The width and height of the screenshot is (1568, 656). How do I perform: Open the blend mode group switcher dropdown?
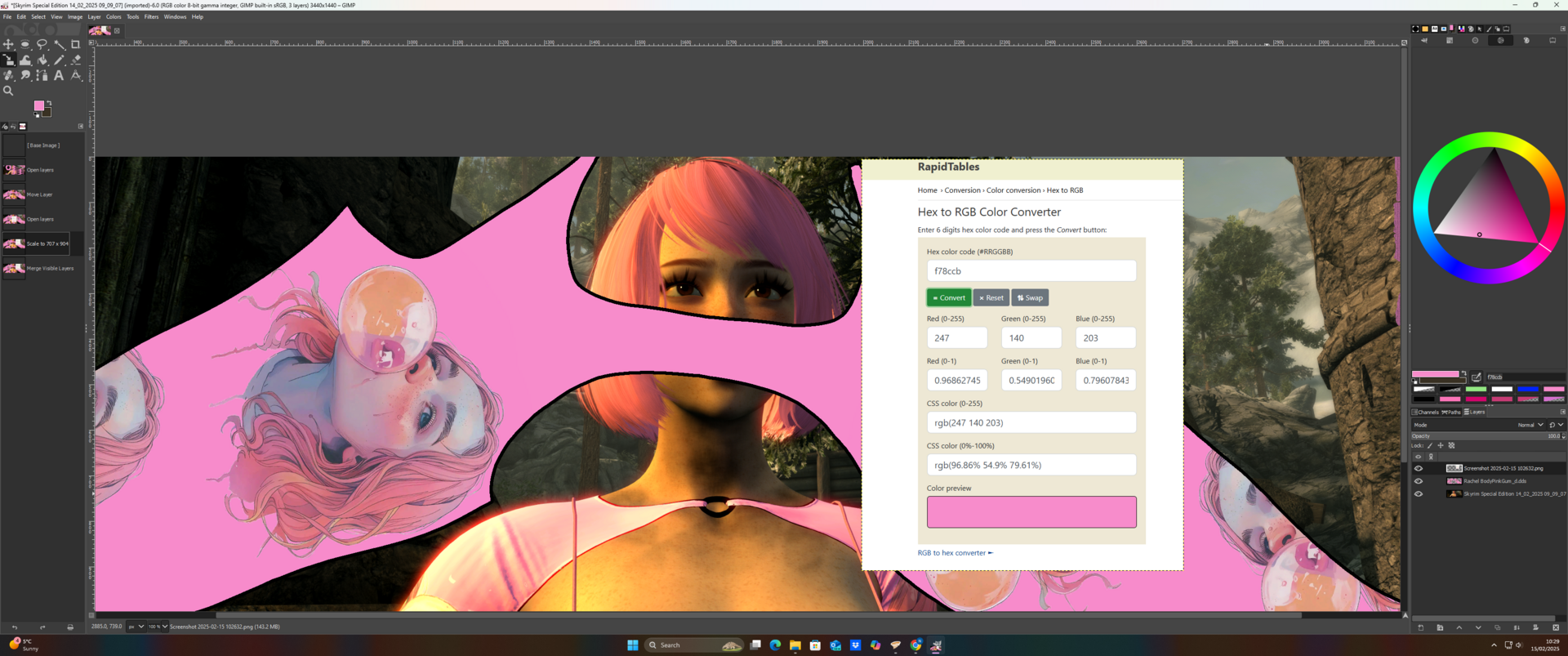[x=1557, y=425]
